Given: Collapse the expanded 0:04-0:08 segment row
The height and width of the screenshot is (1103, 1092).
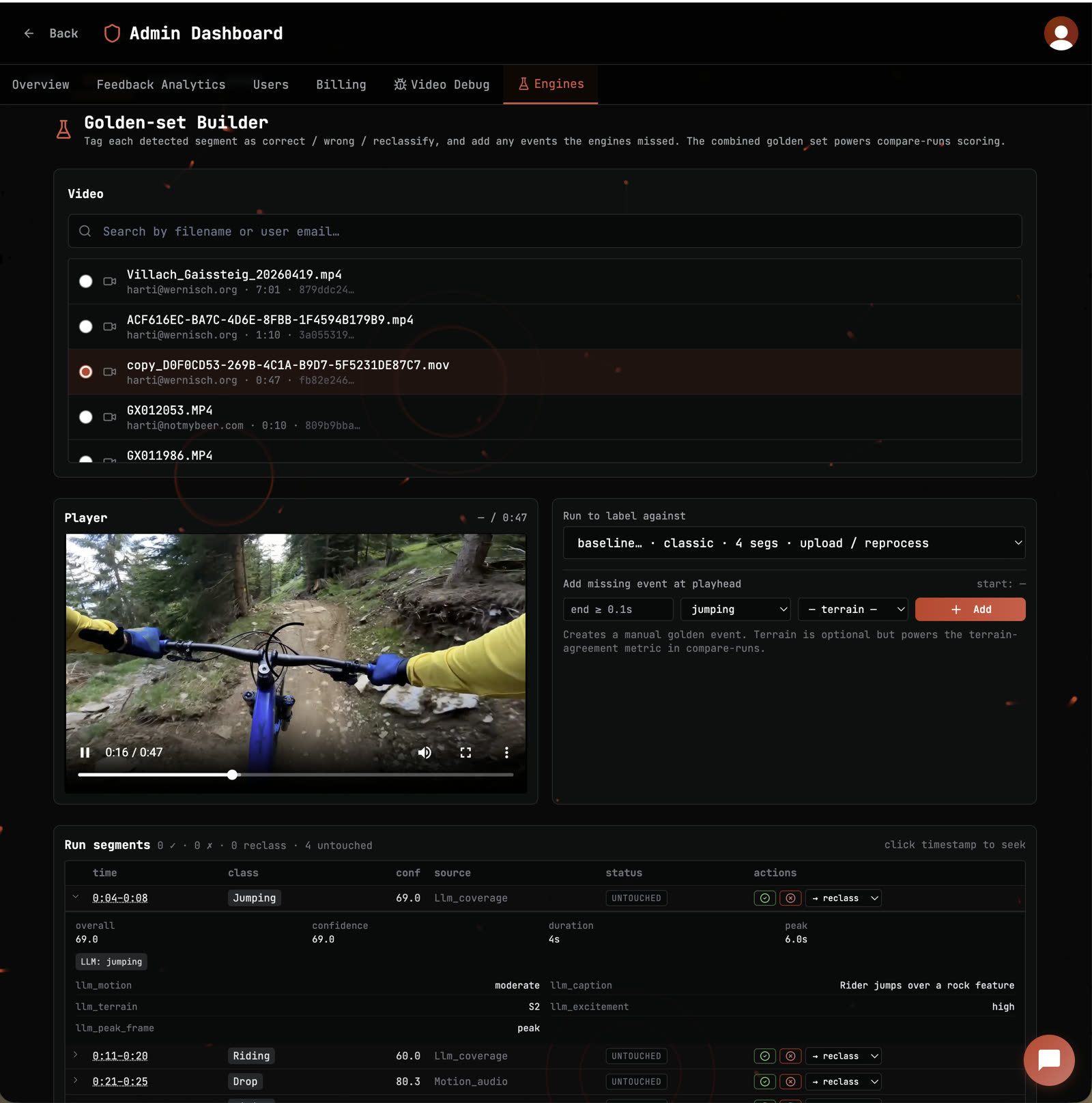Looking at the screenshot, I should [x=76, y=898].
